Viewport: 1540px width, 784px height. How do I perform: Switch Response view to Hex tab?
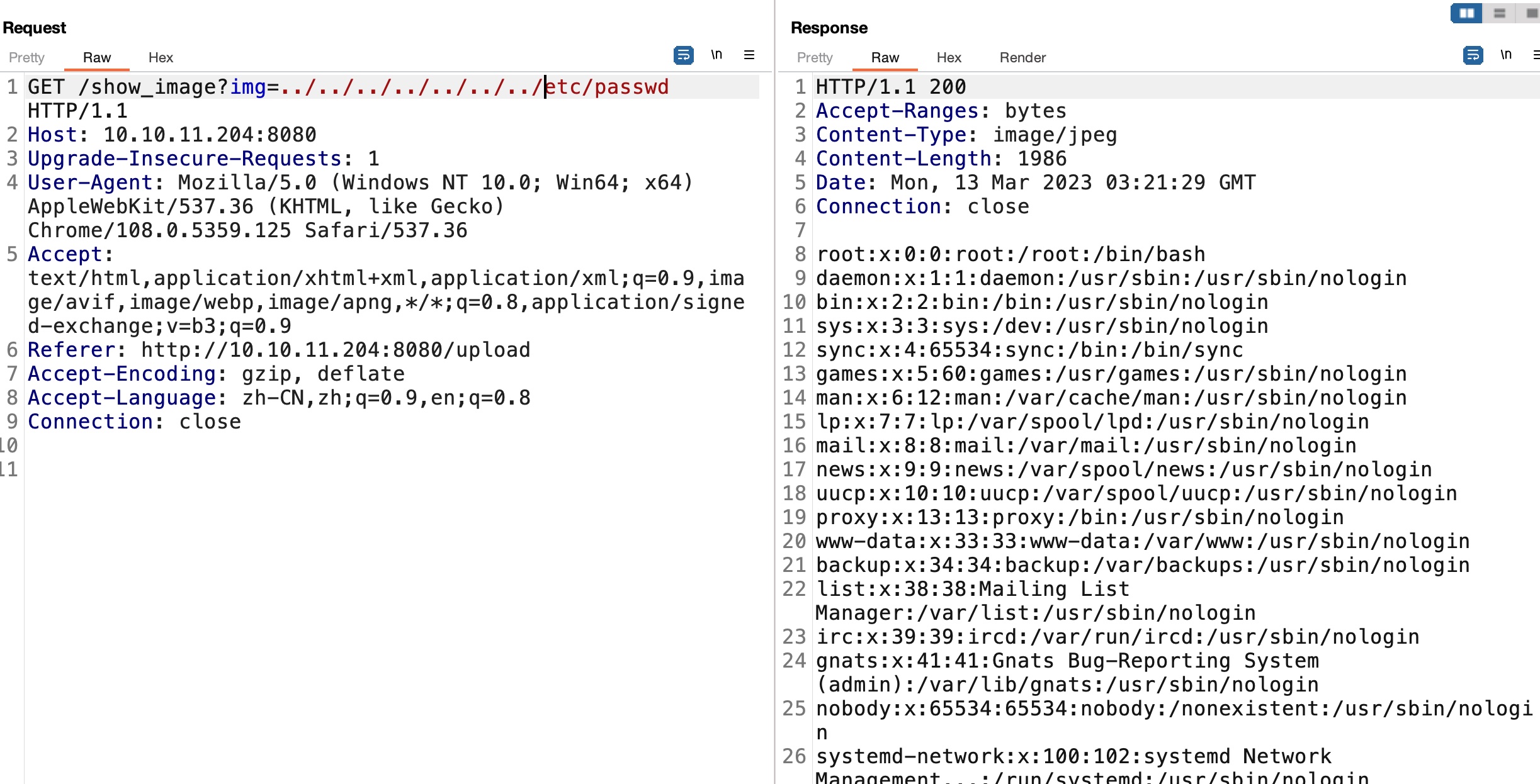(x=949, y=57)
